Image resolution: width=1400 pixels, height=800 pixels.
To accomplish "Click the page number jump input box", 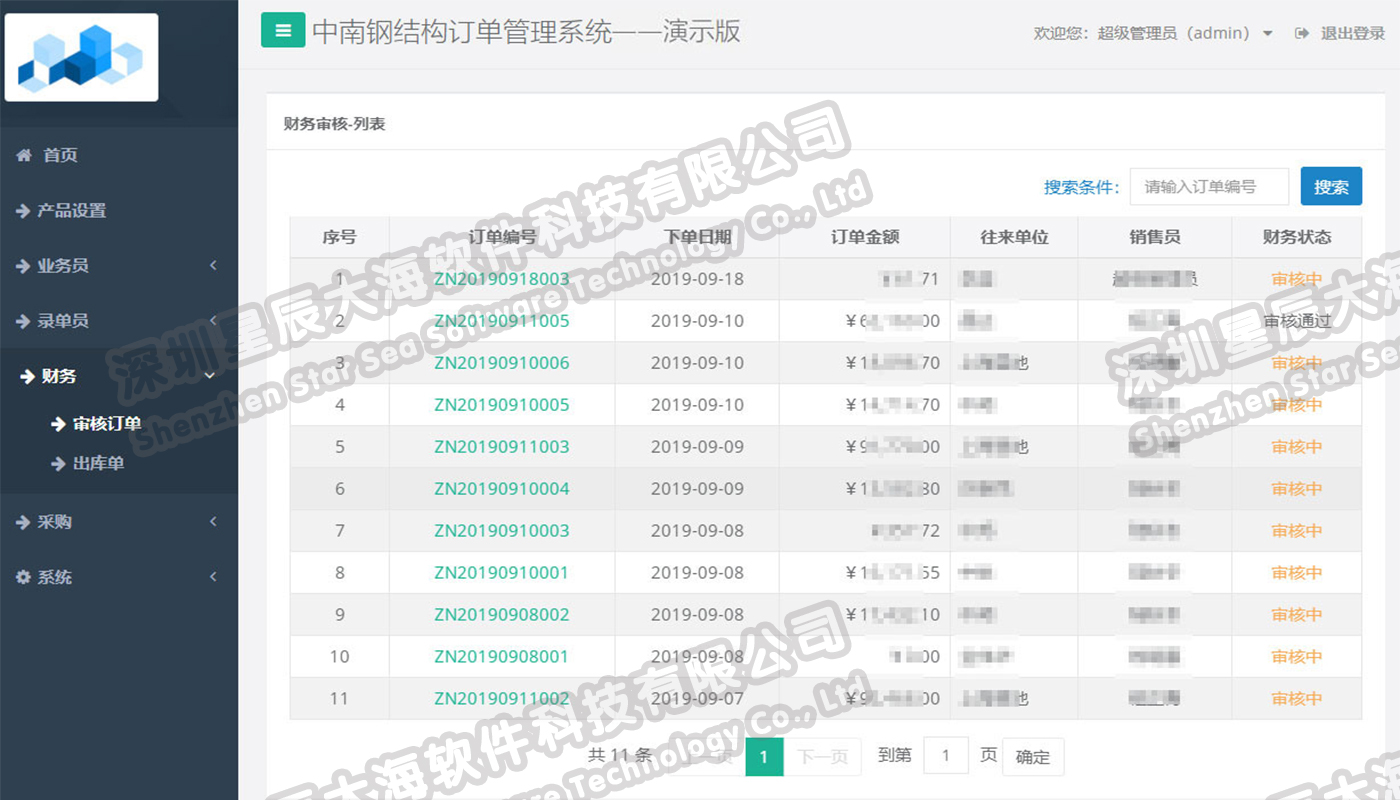I will point(946,755).
